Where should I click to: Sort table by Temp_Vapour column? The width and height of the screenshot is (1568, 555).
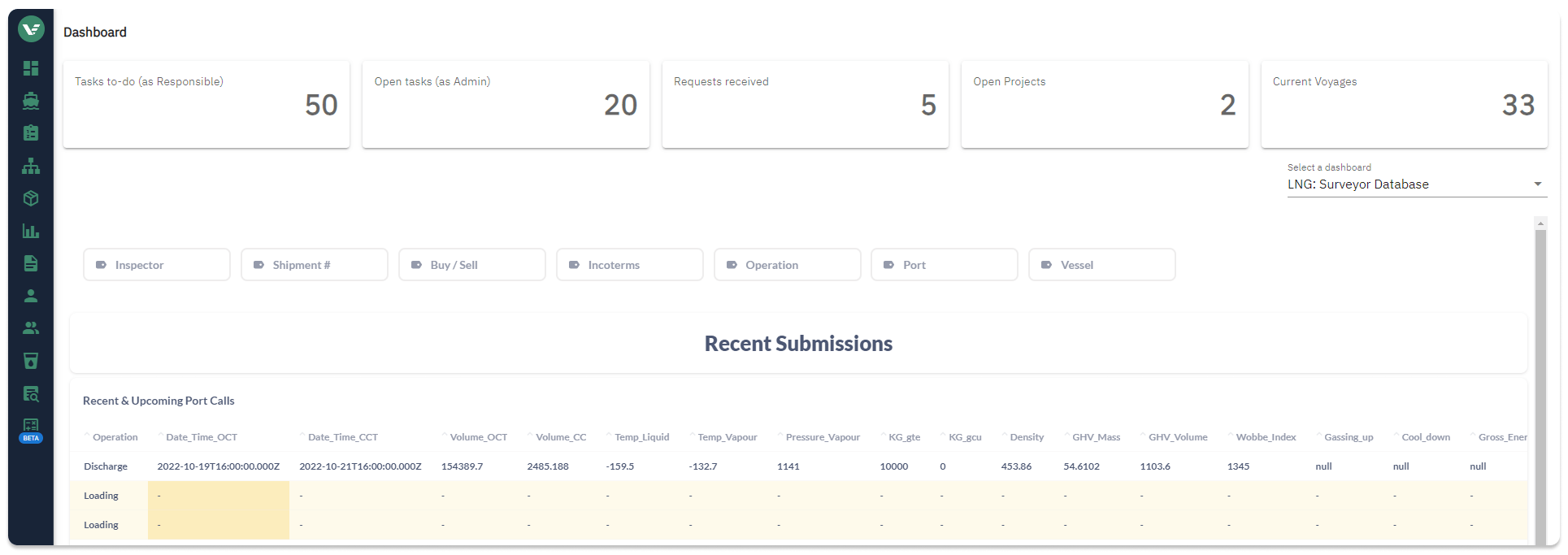(728, 437)
